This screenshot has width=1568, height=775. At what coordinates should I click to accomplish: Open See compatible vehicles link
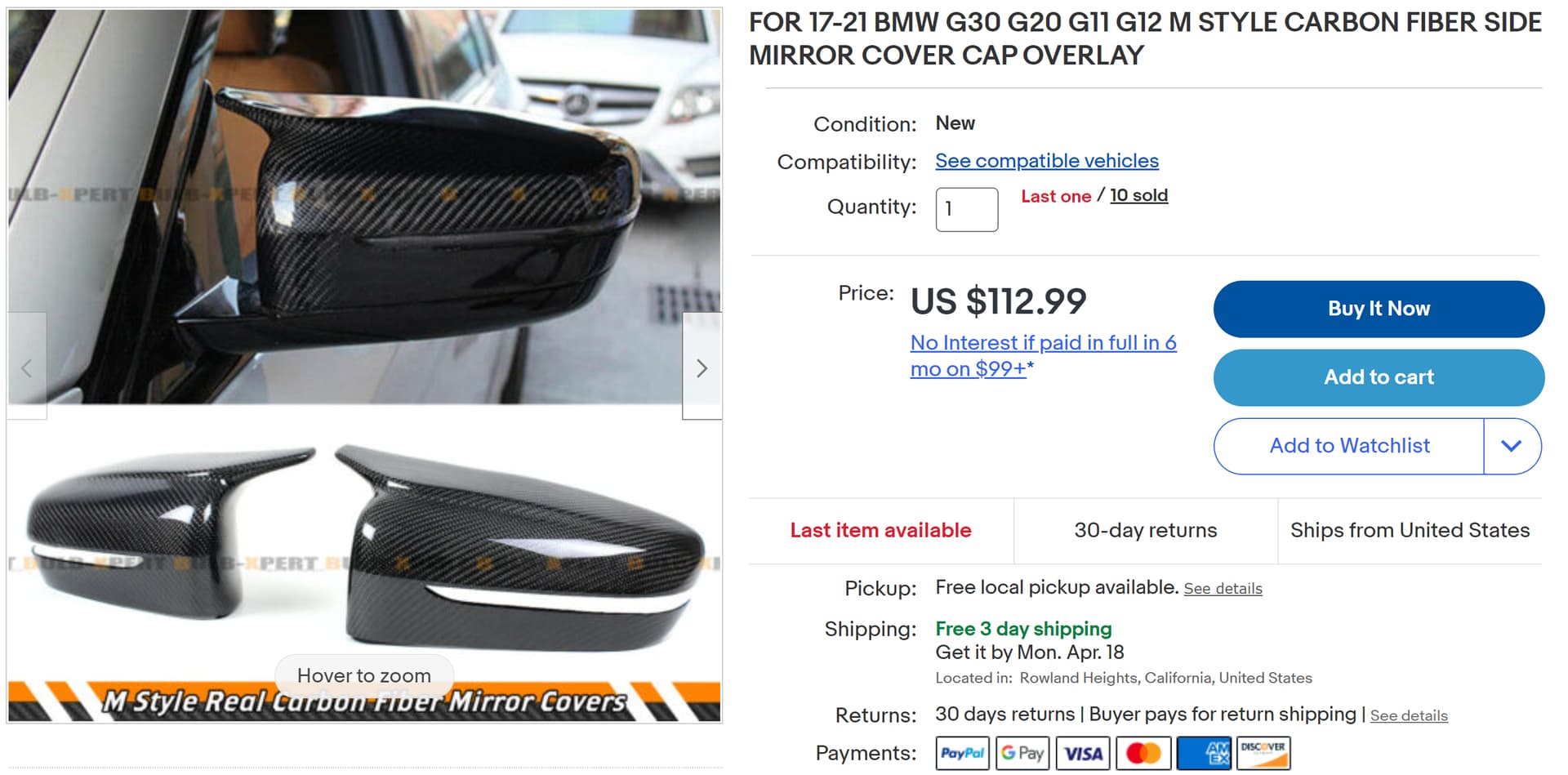coord(1047,161)
